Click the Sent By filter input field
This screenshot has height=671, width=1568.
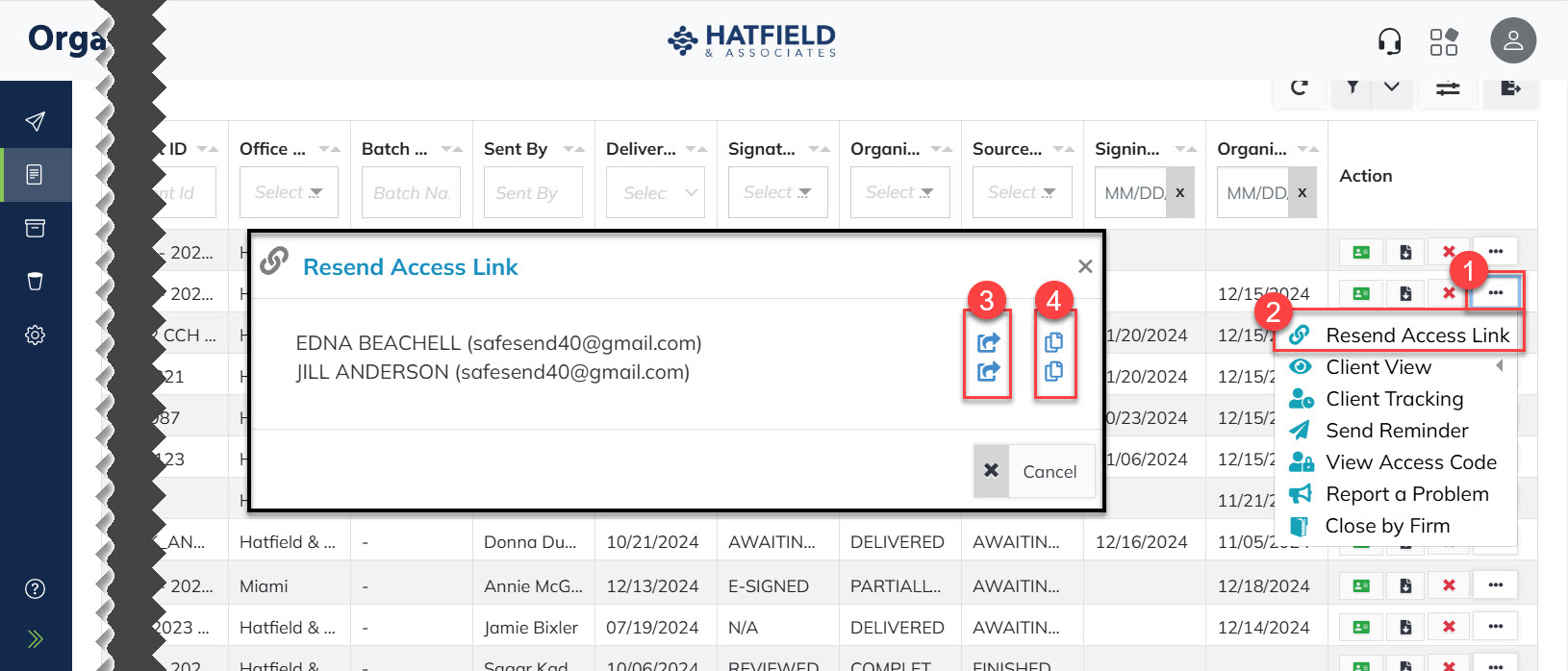click(x=533, y=192)
